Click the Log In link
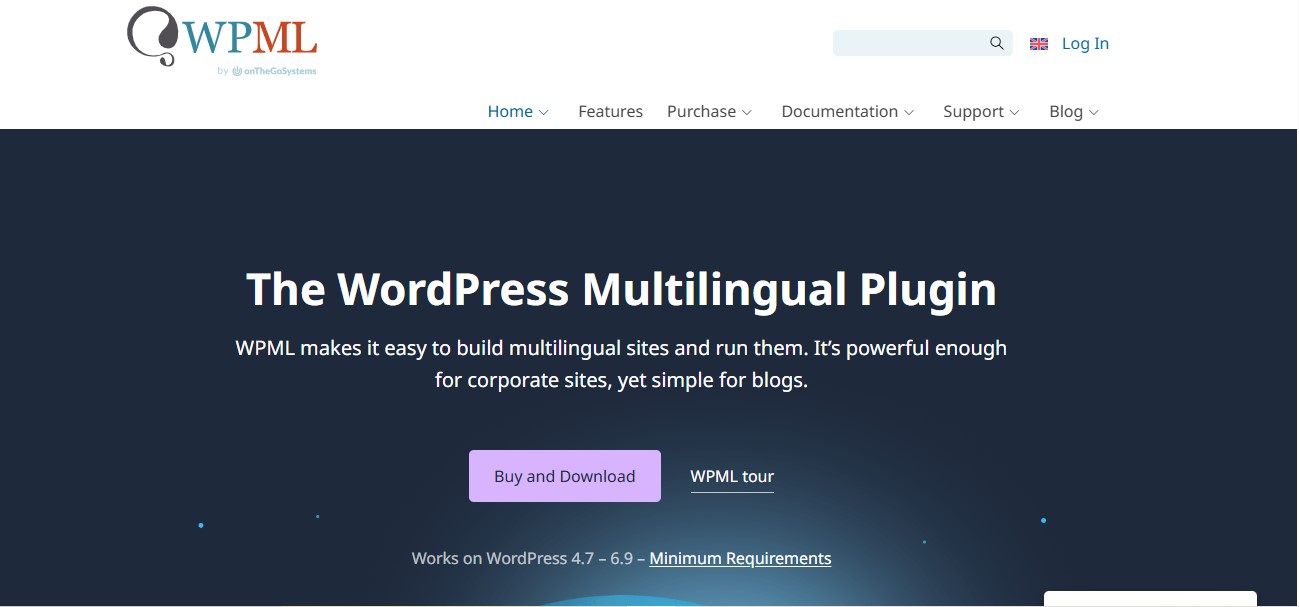1299x607 pixels. [1084, 43]
